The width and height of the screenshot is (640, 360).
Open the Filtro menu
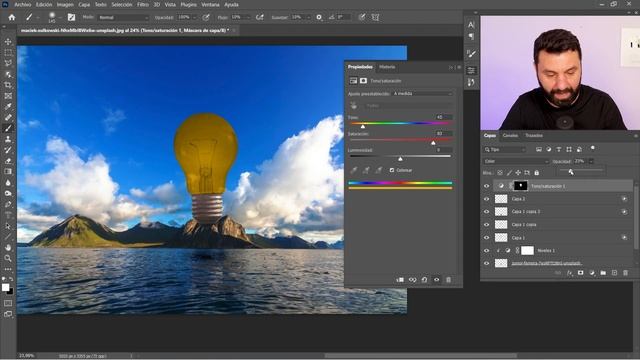[143, 4]
